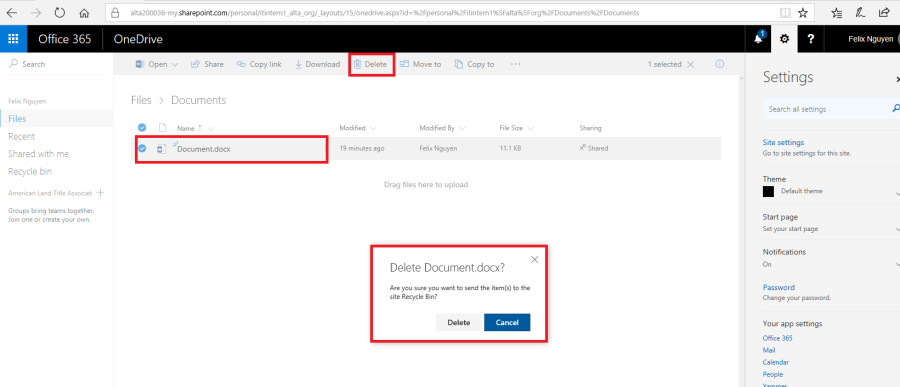Go to browser home page icon
The image size is (900, 387).
tap(84, 12)
